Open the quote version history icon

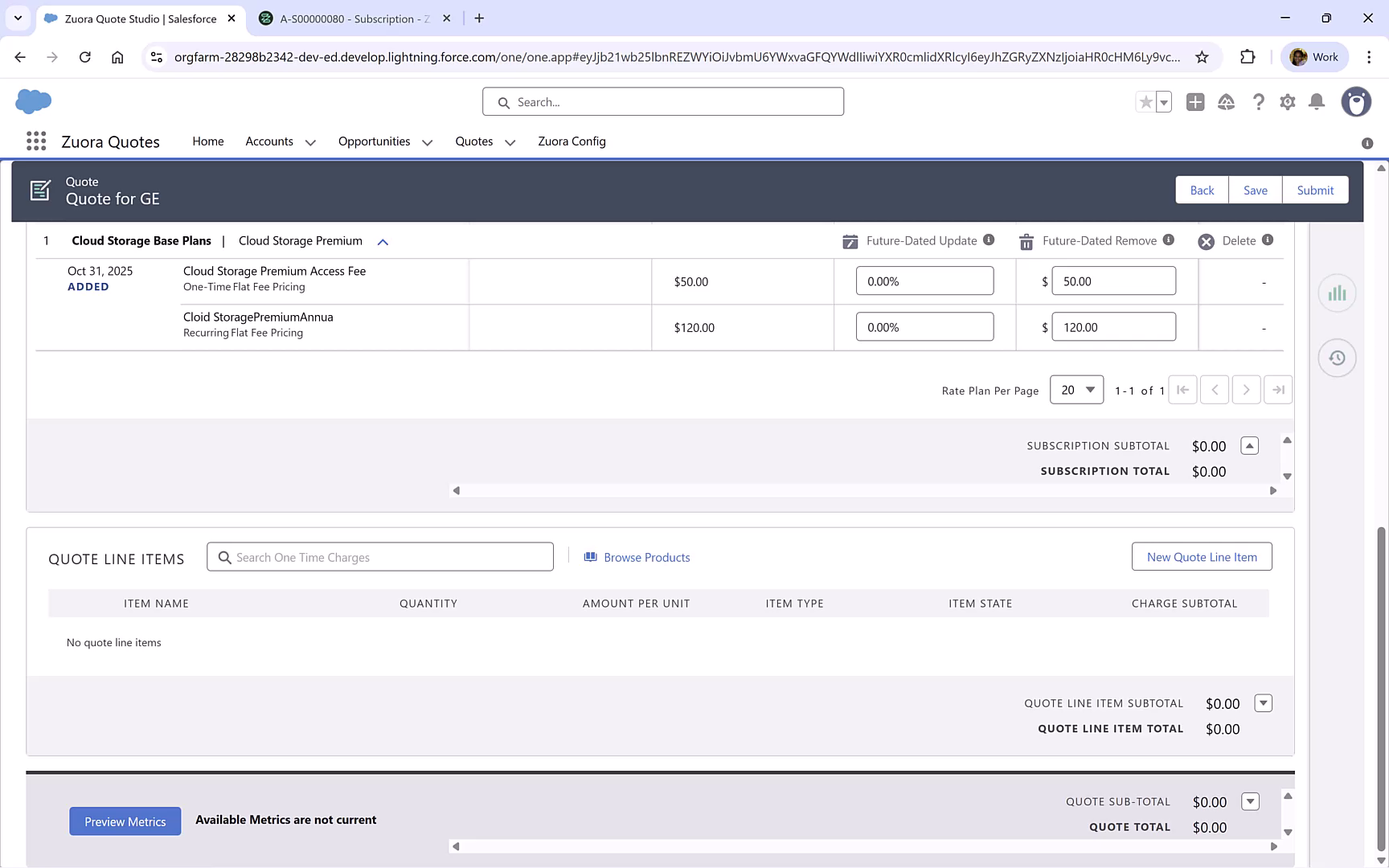[1337, 357]
